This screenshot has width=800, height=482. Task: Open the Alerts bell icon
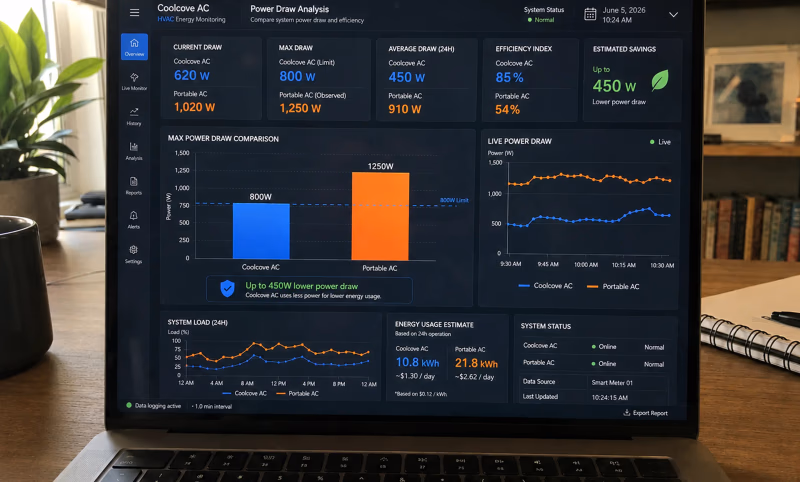[134, 219]
